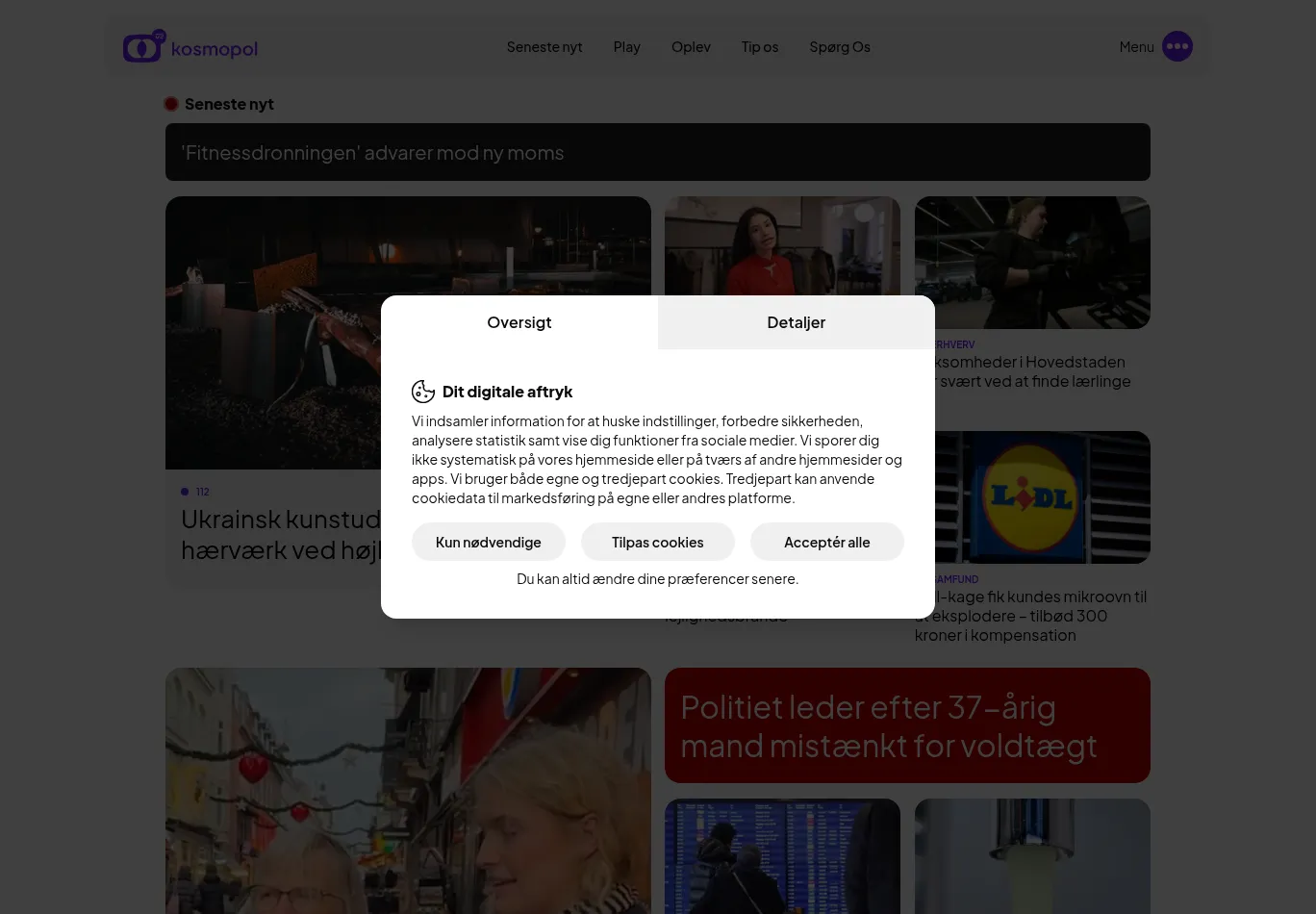The height and width of the screenshot is (914, 1316).
Task: Switch to the Detaljer tab
Action: pyautogui.click(x=796, y=322)
